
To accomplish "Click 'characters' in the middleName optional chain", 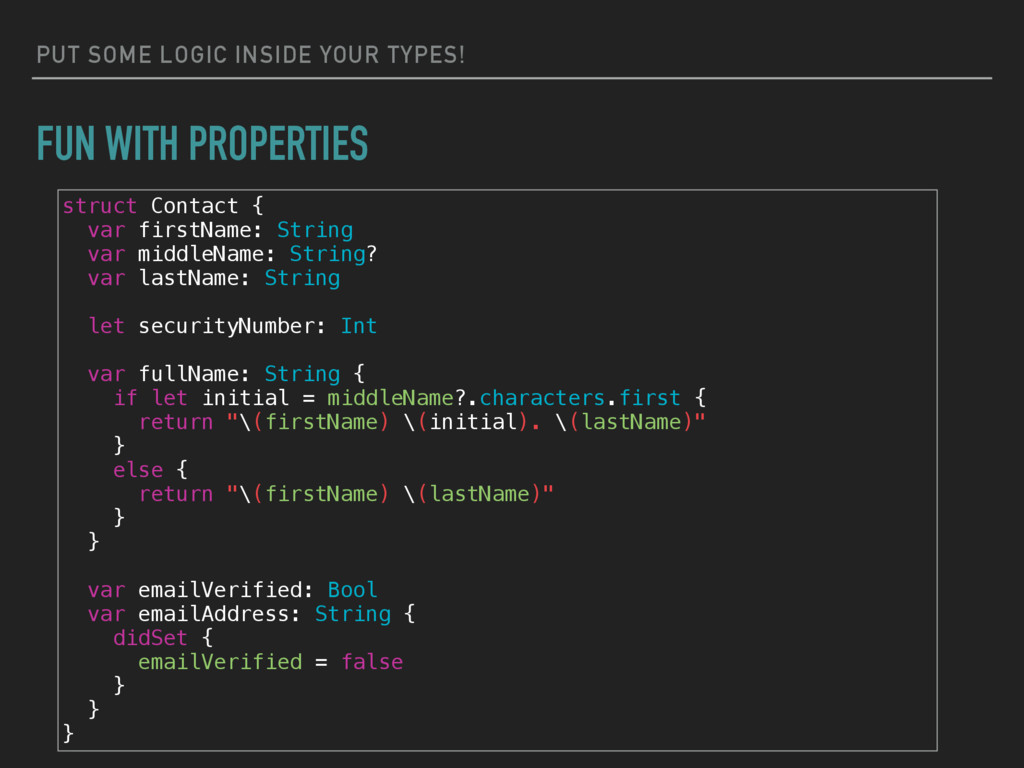I will [x=542, y=398].
